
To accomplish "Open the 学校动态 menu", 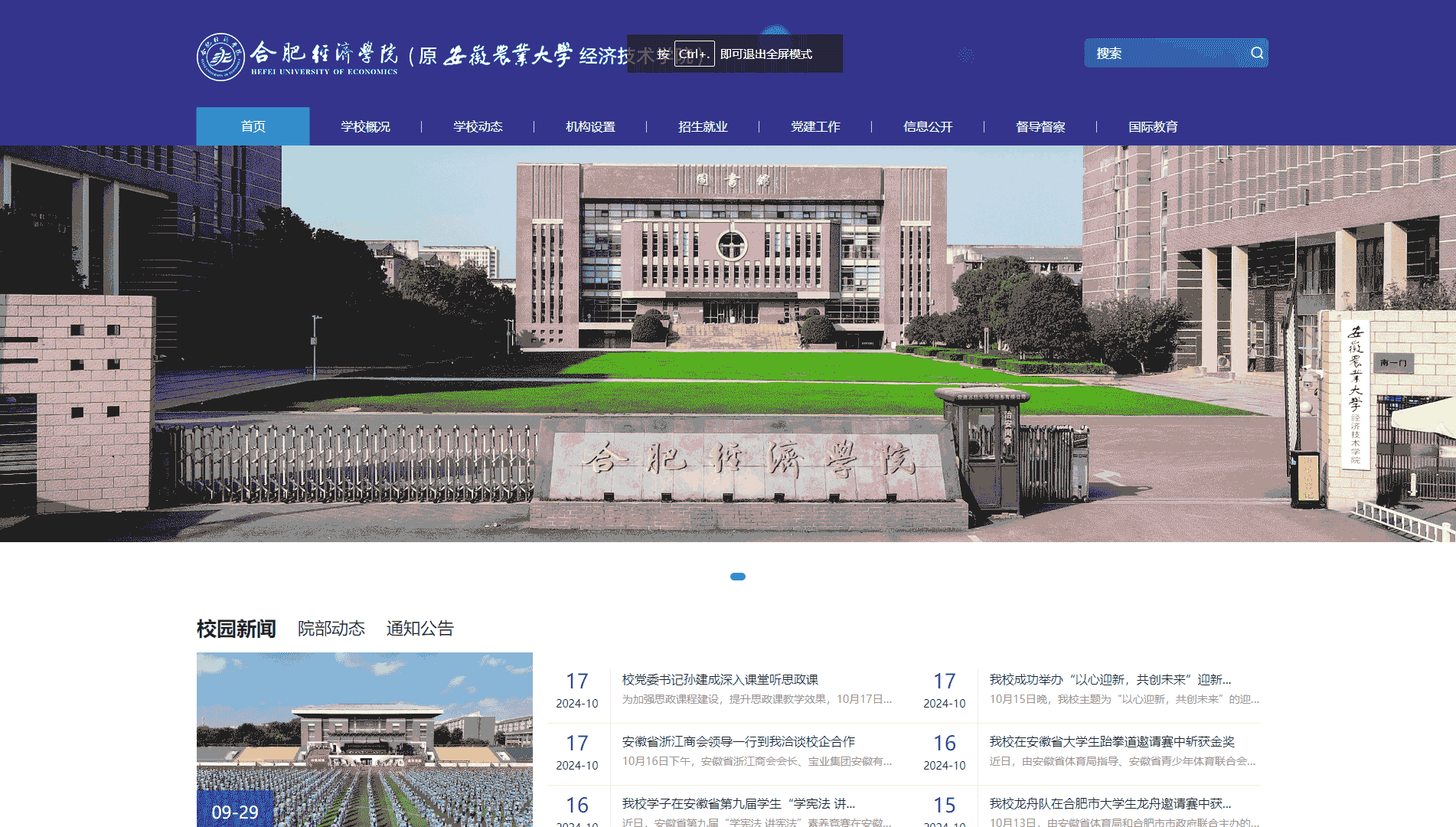I will tap(478, 126).
